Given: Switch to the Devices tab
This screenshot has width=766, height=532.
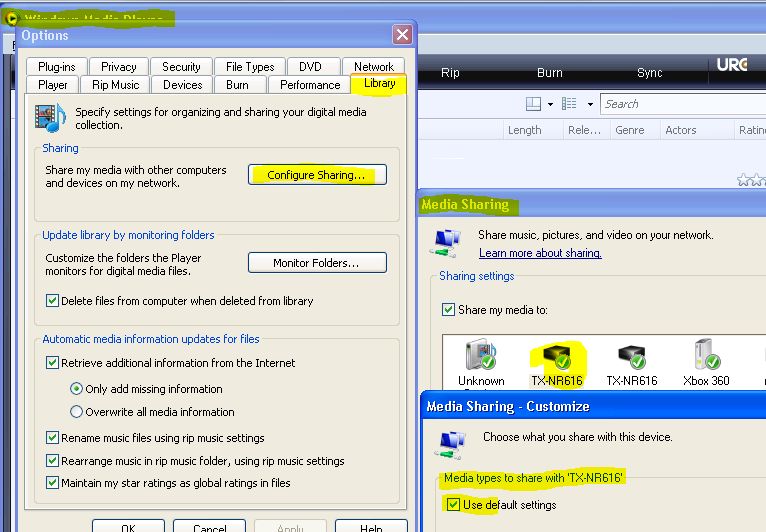Looking at the screenshot, I should 182,85.
